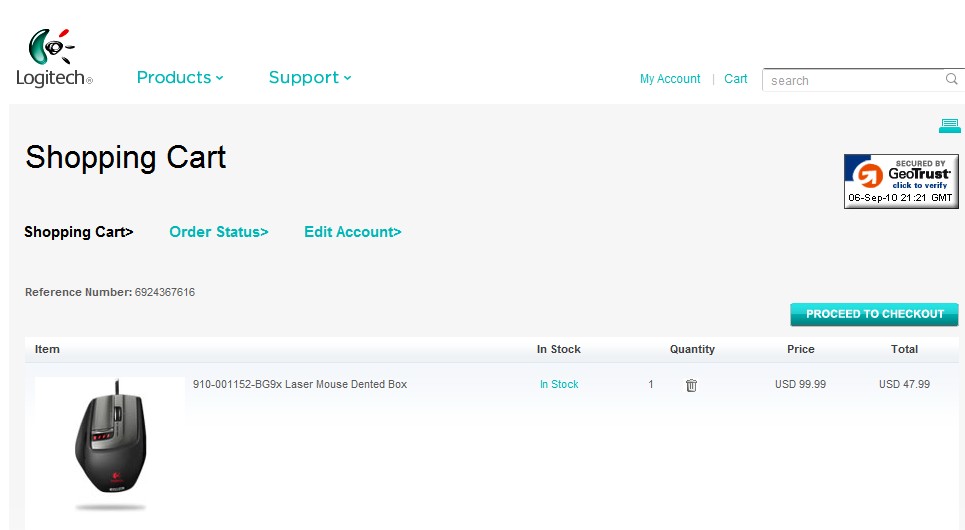Click the Item column header

[x=47, y=349]
